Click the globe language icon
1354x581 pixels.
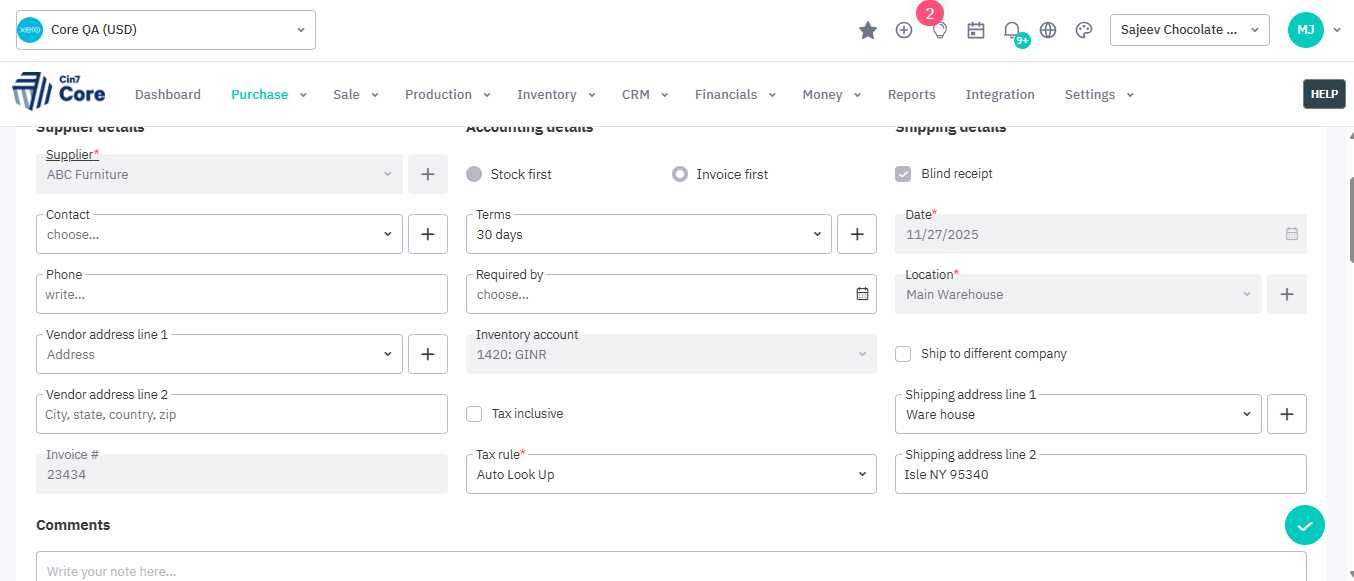[x=1048, y=30]
